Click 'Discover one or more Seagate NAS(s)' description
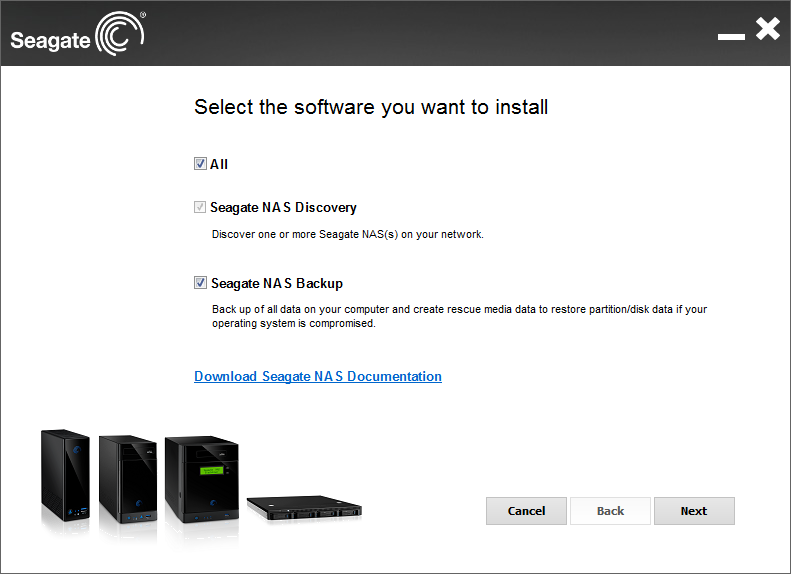The image size is (791, 574). [x=348, y=234]
